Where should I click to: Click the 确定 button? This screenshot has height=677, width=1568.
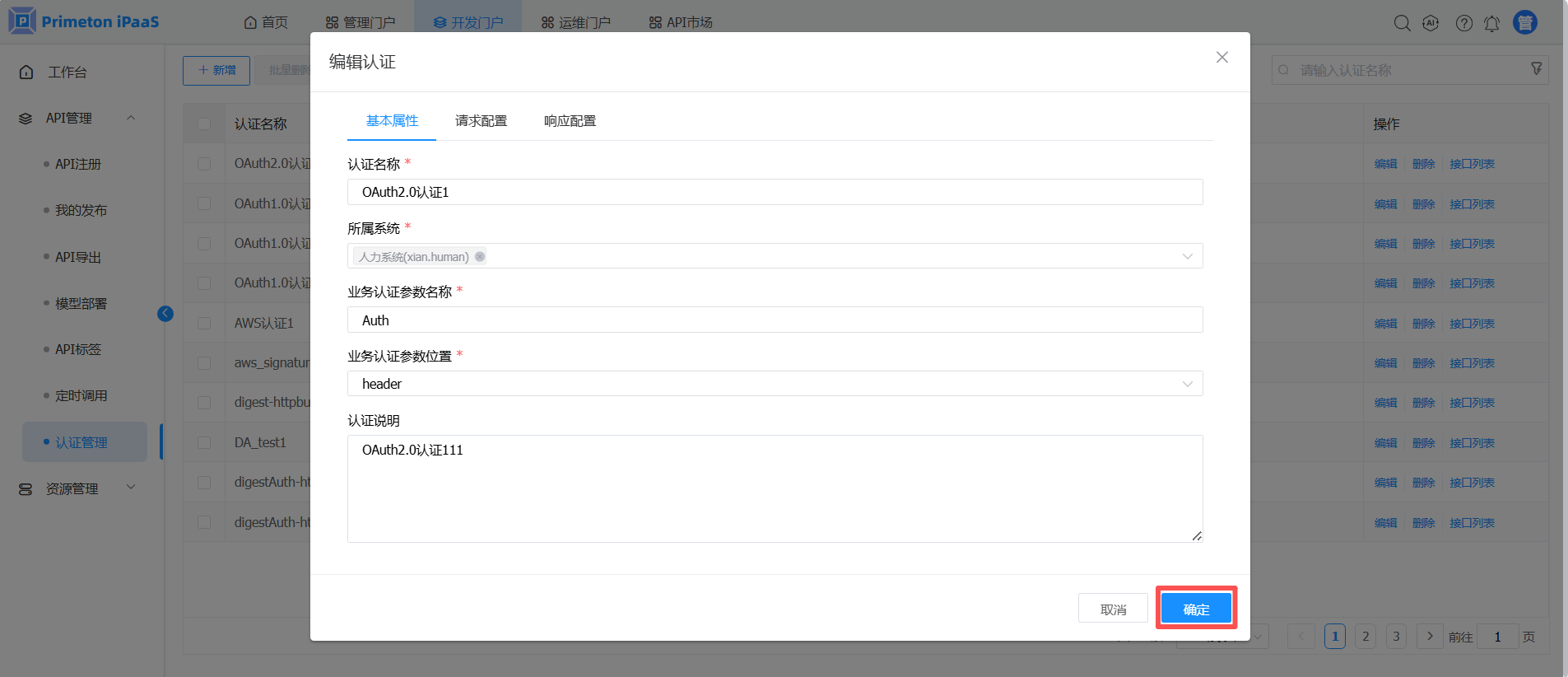click(1195, 609)
